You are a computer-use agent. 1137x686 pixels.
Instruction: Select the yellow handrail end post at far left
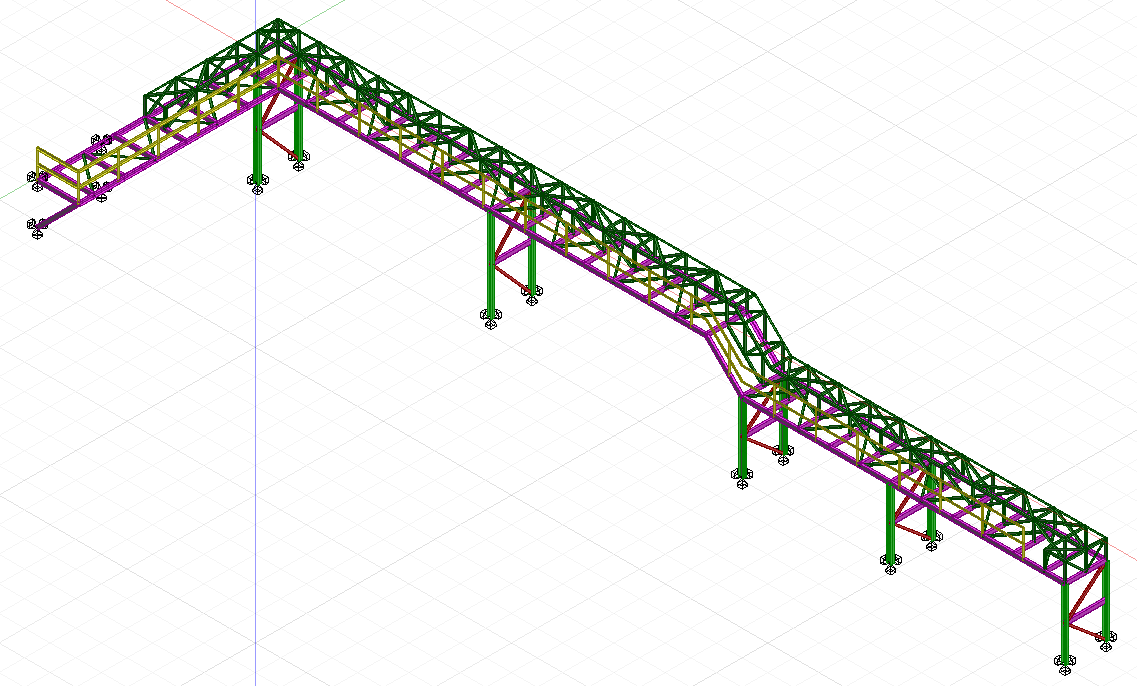coord(39,160)
